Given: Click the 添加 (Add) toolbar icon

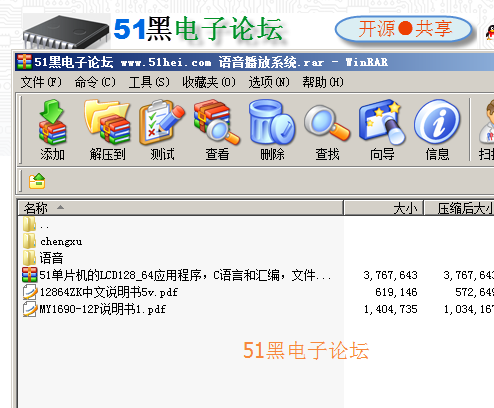Looking at the screenshot, I should pos(52,130).
